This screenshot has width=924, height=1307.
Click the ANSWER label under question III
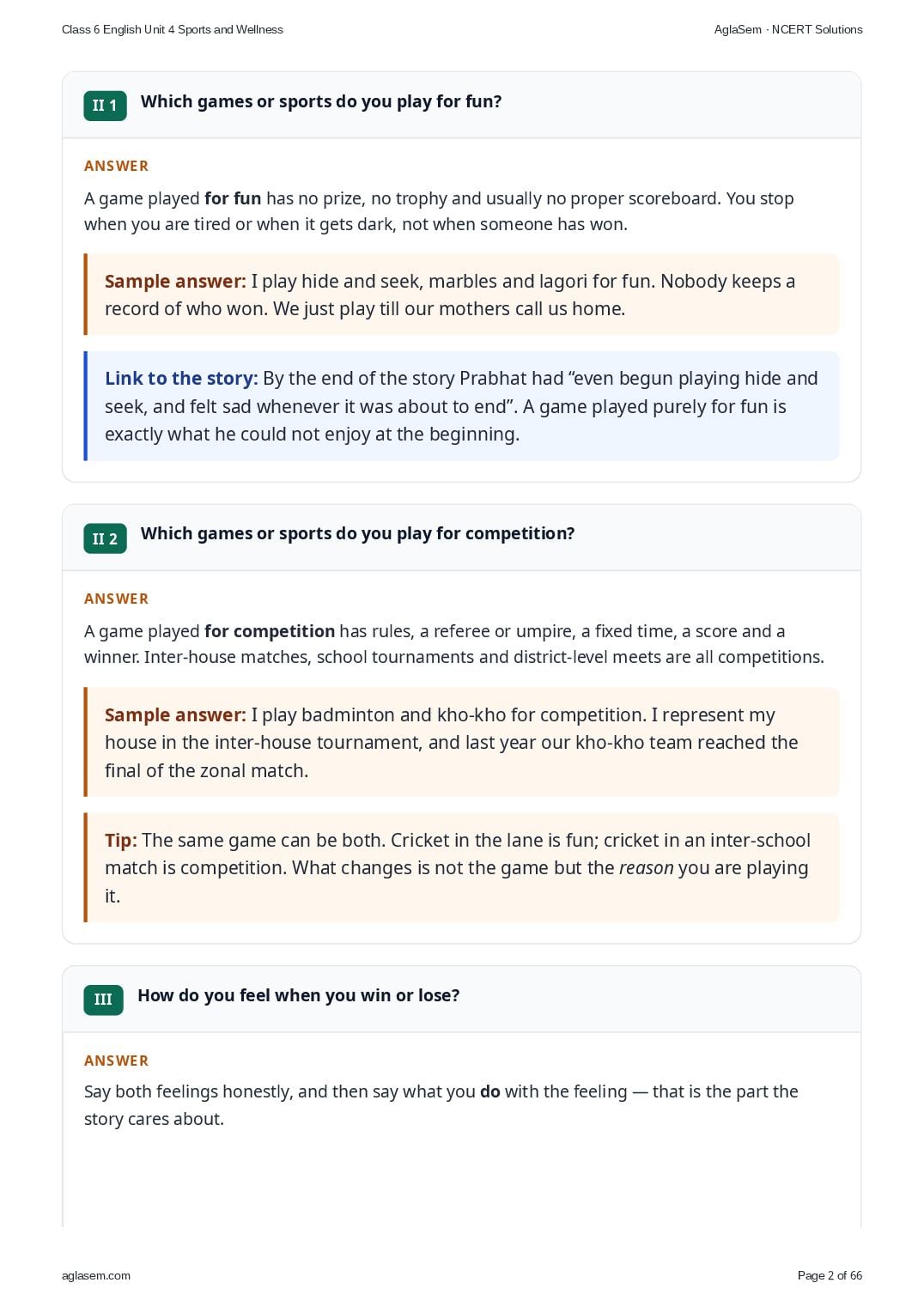coord(116,1061)
